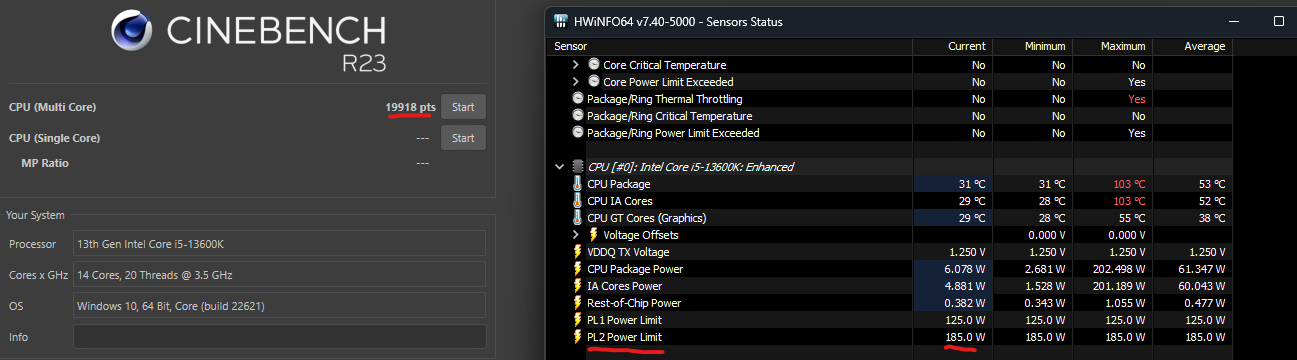Select the IA Cores Power row label
The width and height of the screenshot is (1297, 360).
coord(624,286)
